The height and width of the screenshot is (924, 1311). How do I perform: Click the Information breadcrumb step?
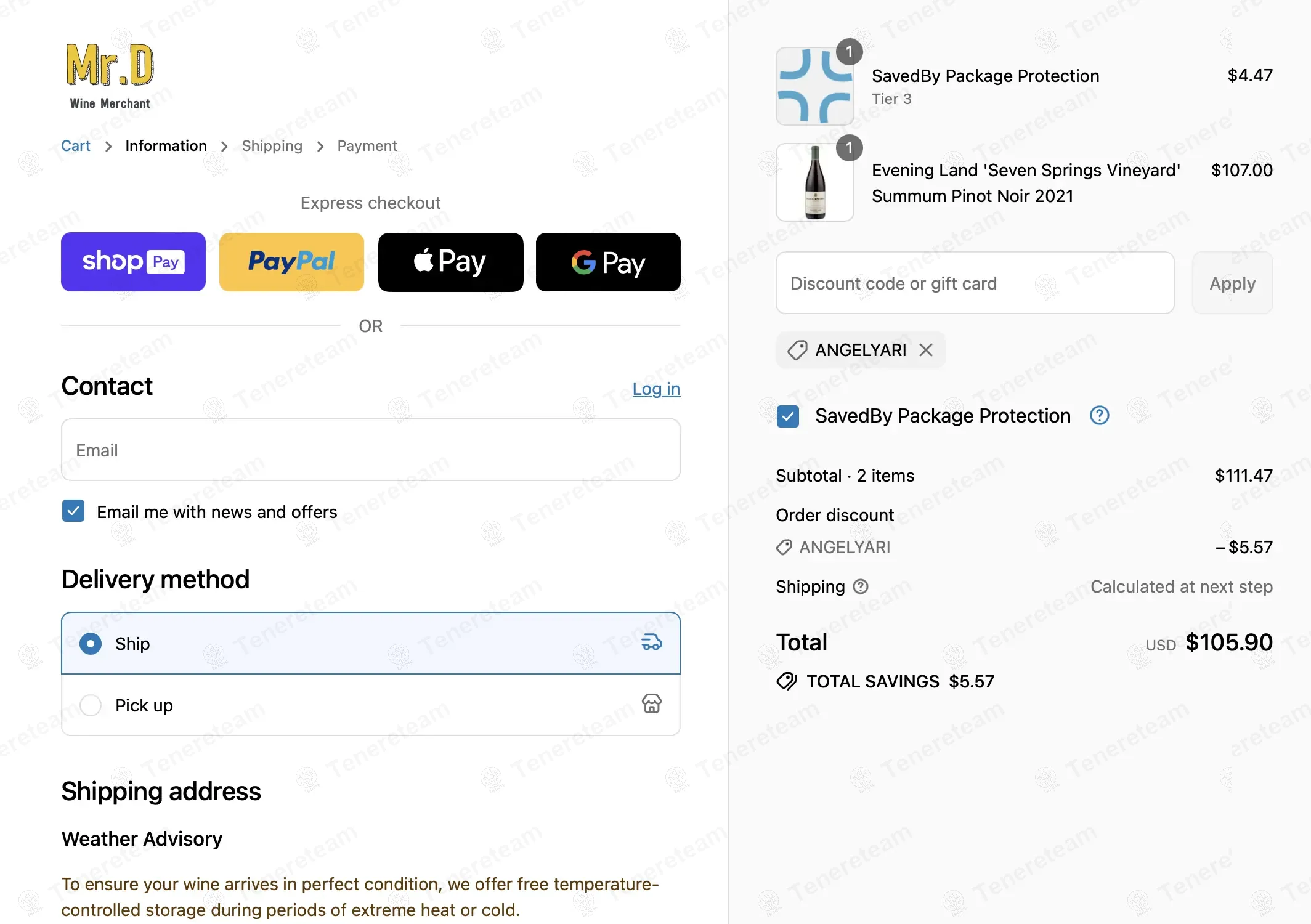166,146
